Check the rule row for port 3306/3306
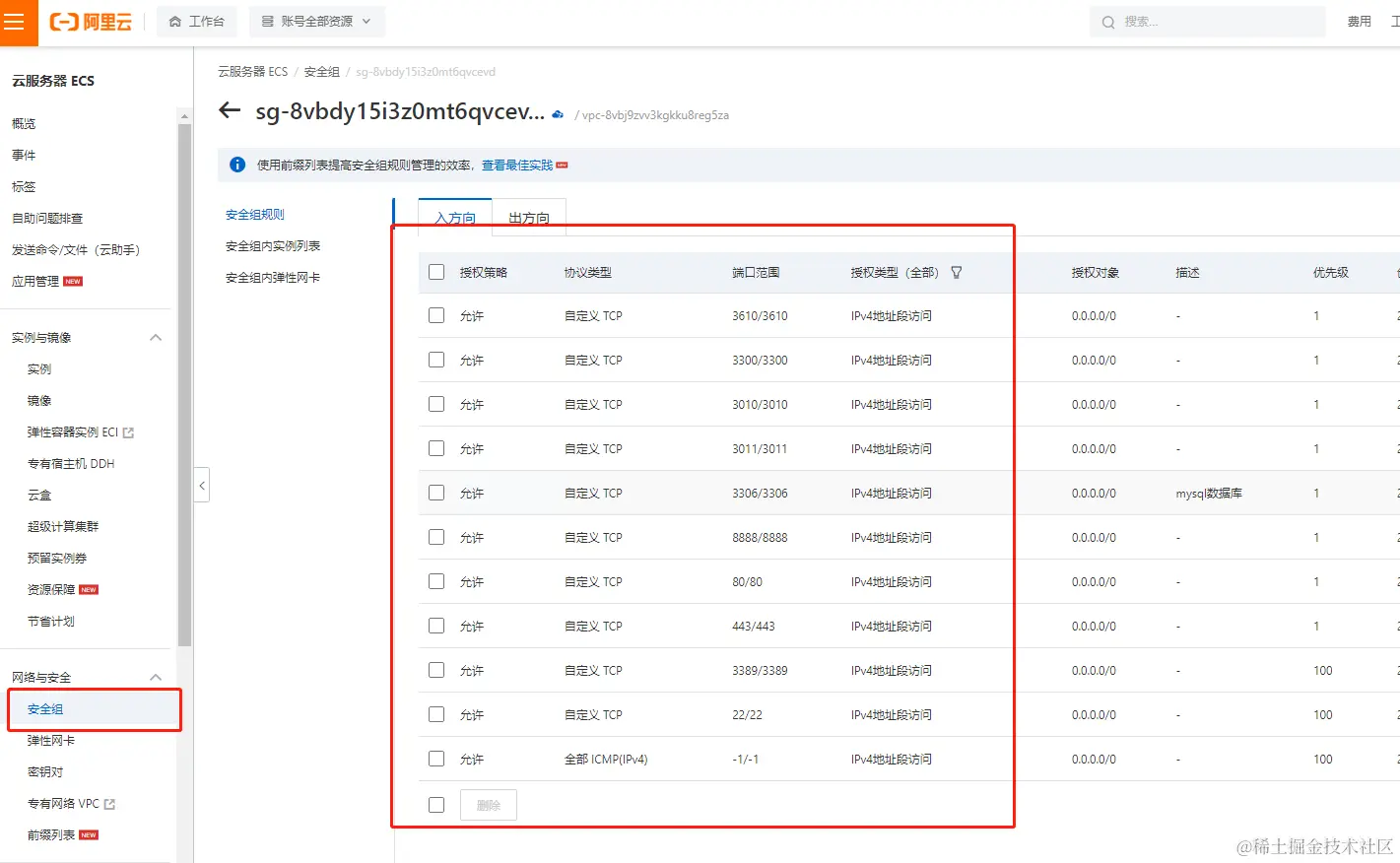Screen dimensions: 1400x863 tap(436, 493)
